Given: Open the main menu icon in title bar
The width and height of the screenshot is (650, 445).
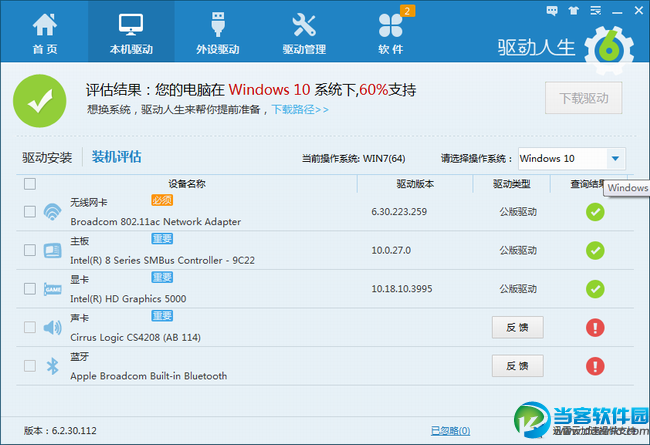Looking at the screenshot, I should point(596,11).
